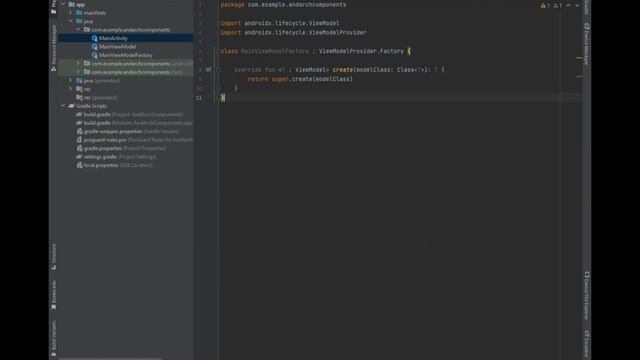Click the yellow warning count indicator
The width and height of the screenshot is (640, 360).
pyautogui.click(x=545, y=5)
